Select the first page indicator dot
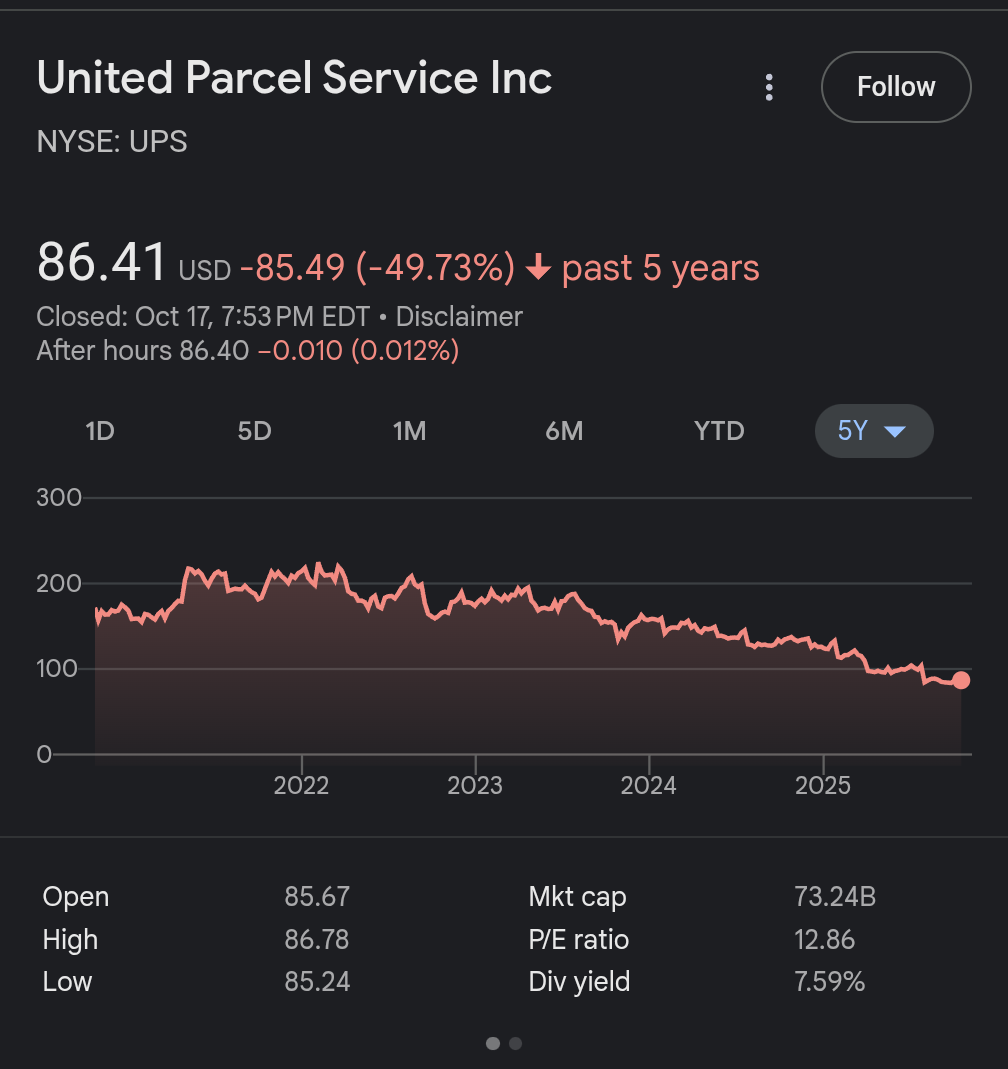Viewport: 1008px width, 1069px height. 493,1043
